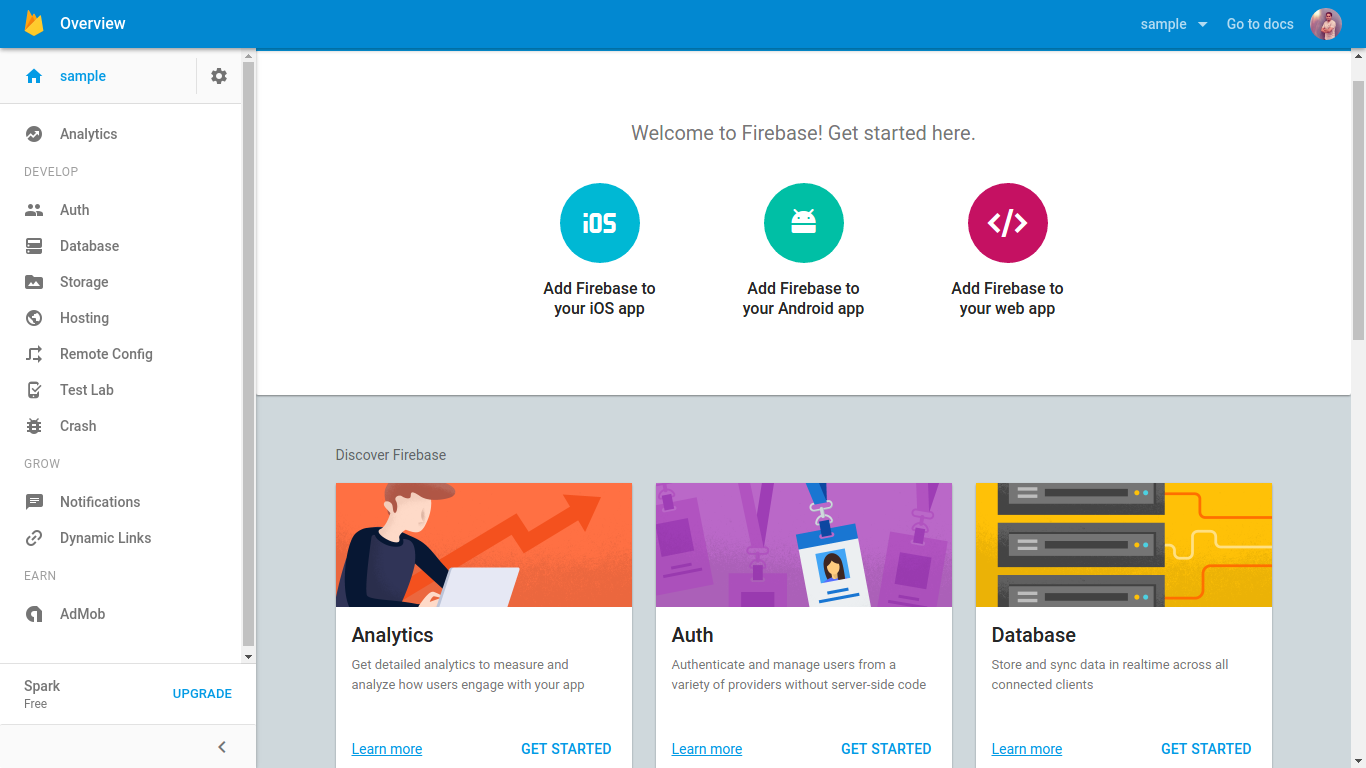Click the Discover Firebase heading
1366x768 pixels.
click(x=391, y=455)
